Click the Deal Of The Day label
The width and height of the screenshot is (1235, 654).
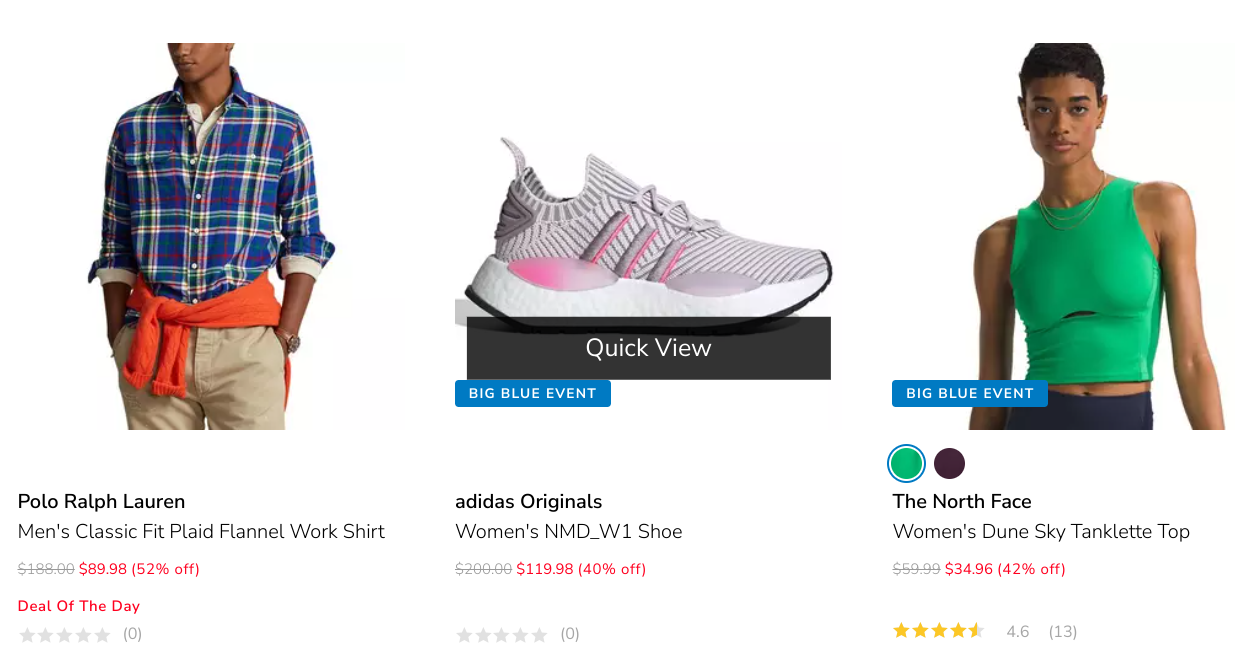point(79,606)
